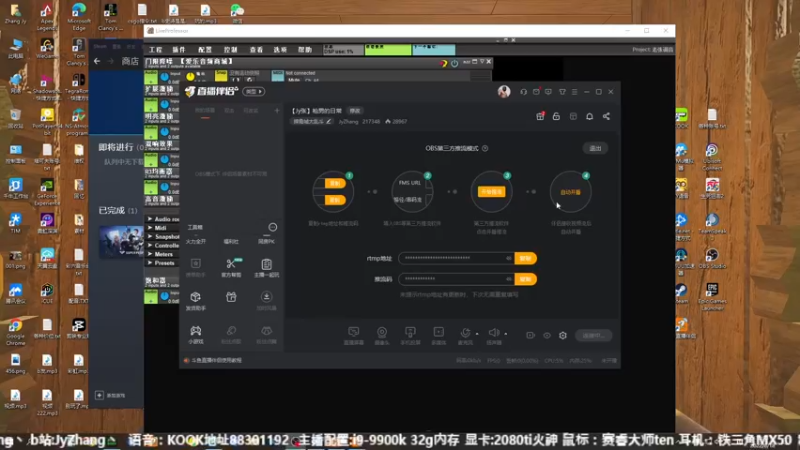Click the trophy icon in title bar
Image resolution: width=800 pixels, height=450 pixels.
tap(562, 92)
